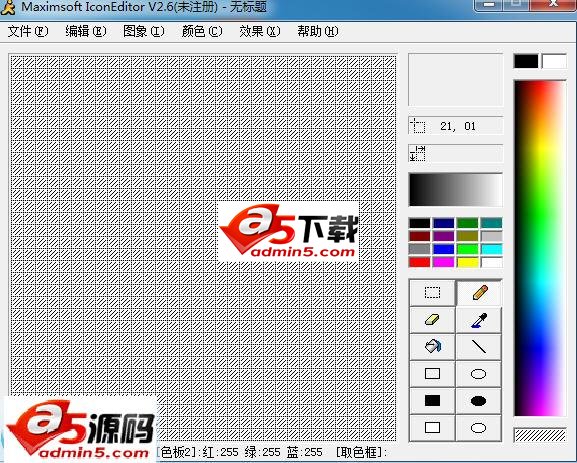Choose the dark gray palette swatch

coord(420,249)
